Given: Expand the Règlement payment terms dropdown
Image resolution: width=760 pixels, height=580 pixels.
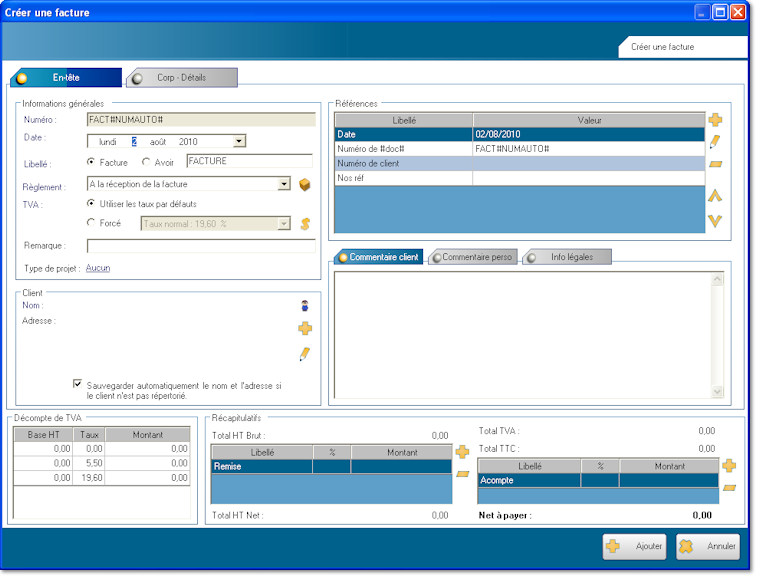Looking at the screenshot, I should click(x=284, y=184).
